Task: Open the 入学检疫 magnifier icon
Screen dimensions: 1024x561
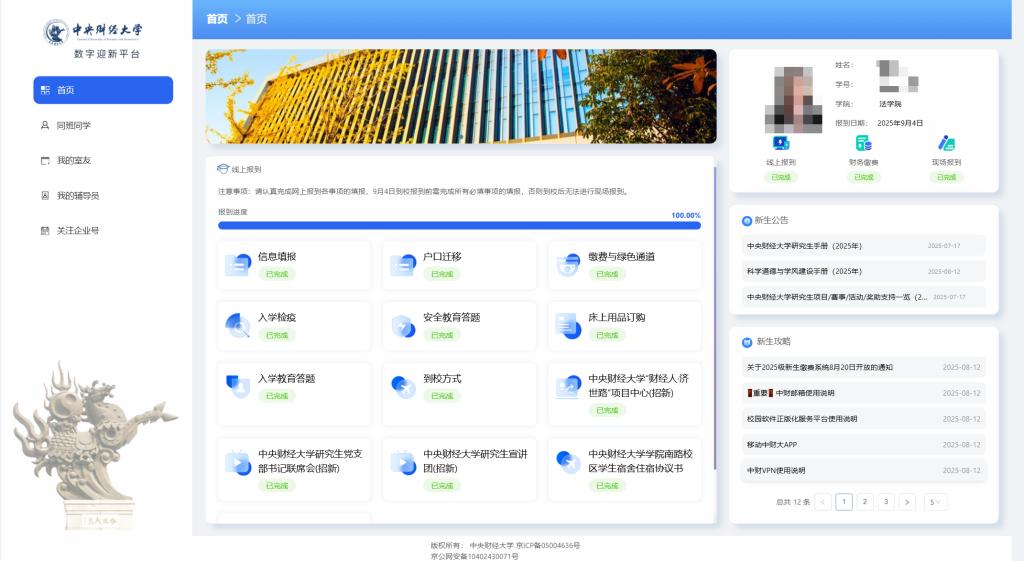Action: click(238, 325)
